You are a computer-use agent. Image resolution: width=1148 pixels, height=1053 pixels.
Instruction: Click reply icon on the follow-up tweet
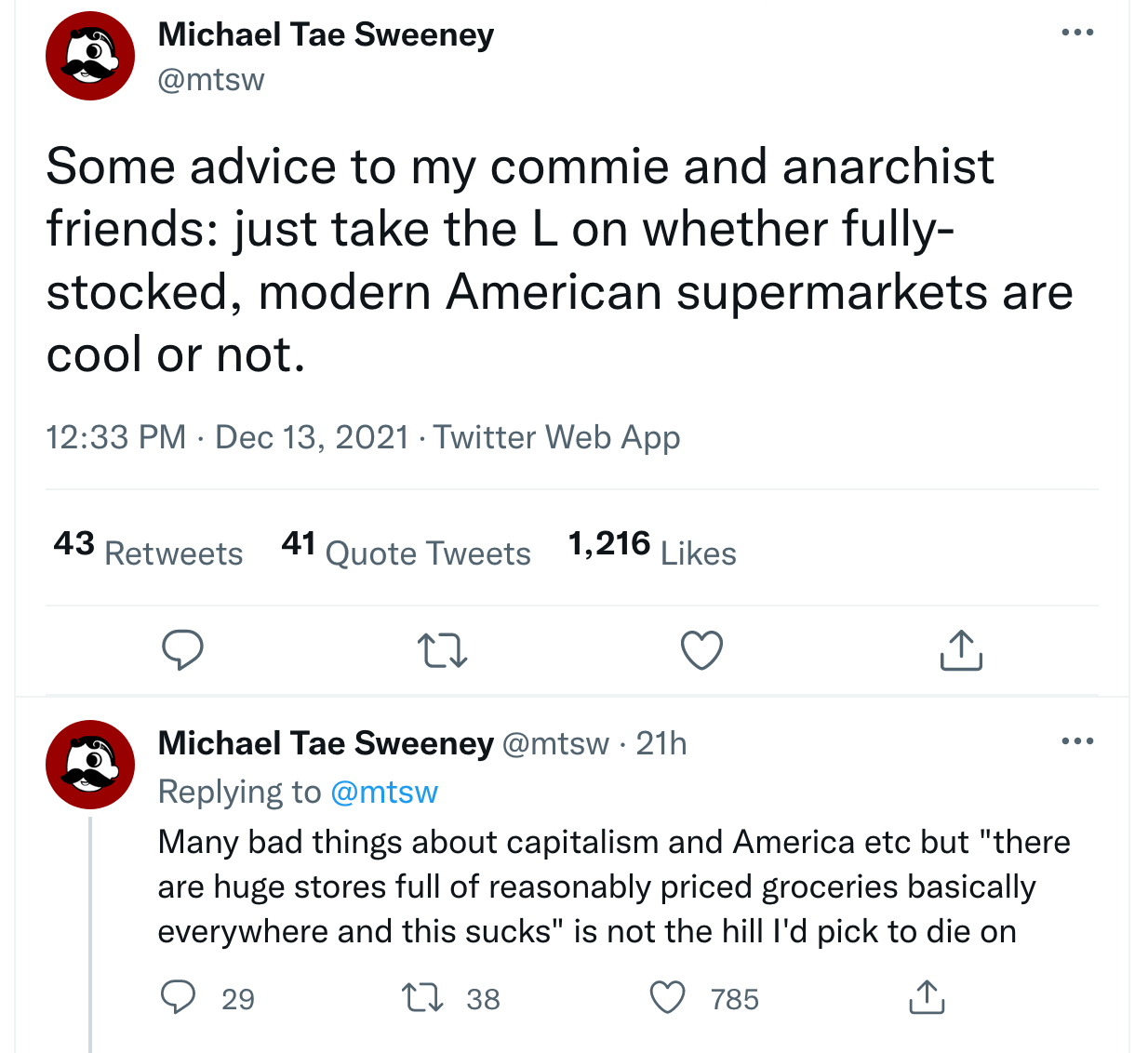click(x=179, y=997)
